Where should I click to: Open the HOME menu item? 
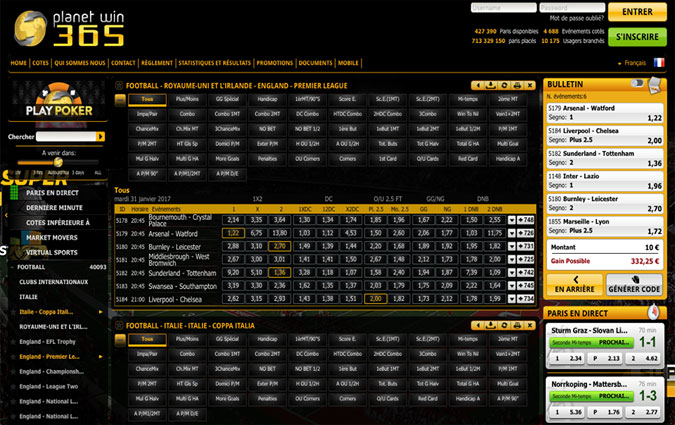19,63
